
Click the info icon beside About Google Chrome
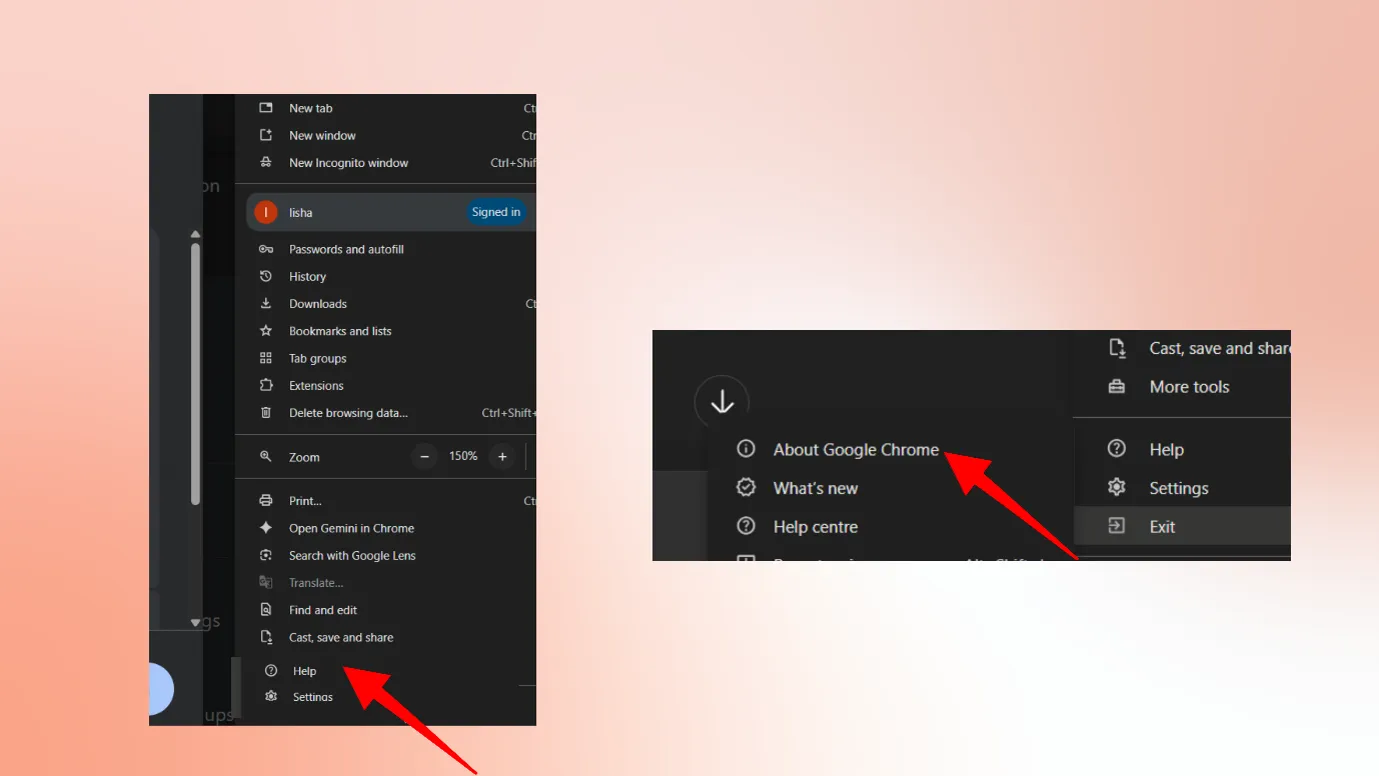coord(746,449)
